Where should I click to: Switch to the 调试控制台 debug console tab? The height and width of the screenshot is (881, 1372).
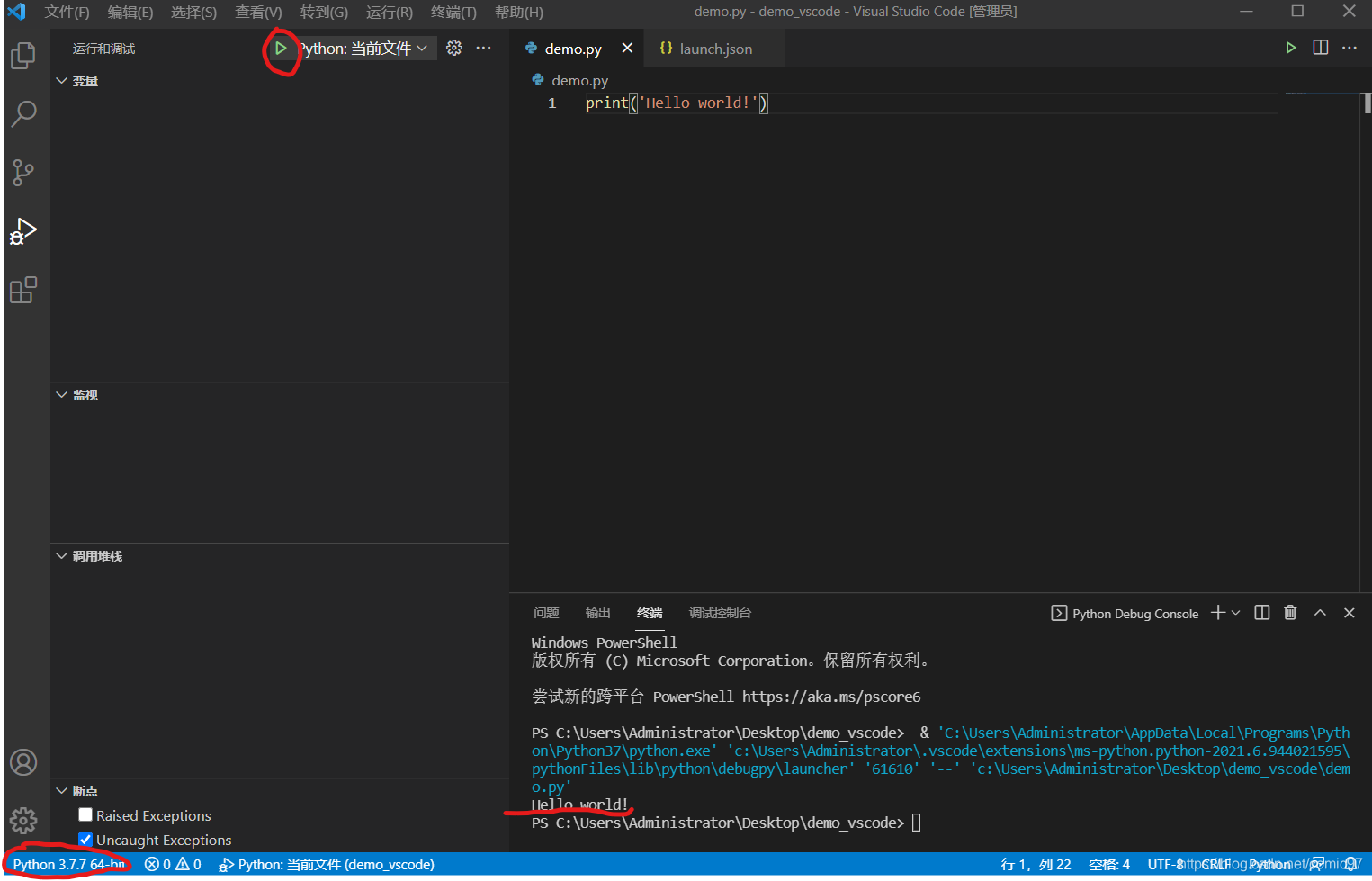[720, 613]
